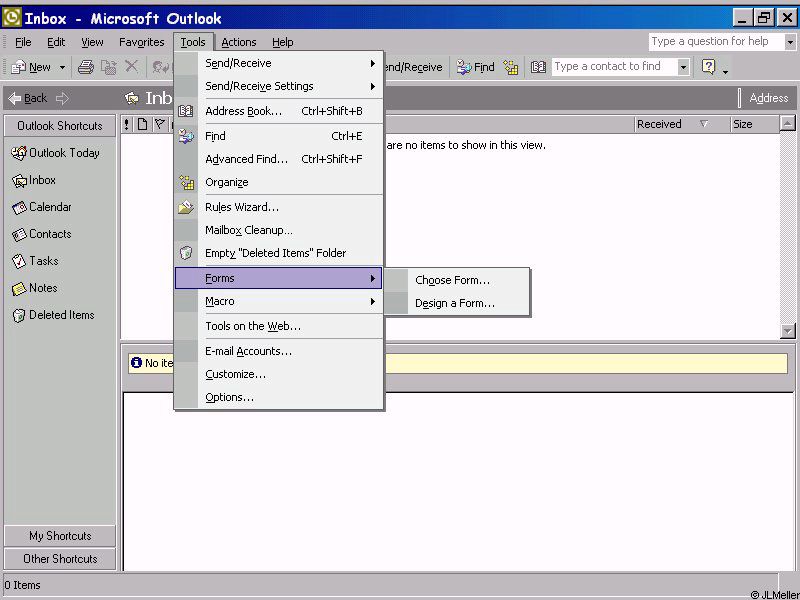This screenshot has height=600, width=800.
Task: Click the Find button in the toolbar
Action: [x=476, y=67]
